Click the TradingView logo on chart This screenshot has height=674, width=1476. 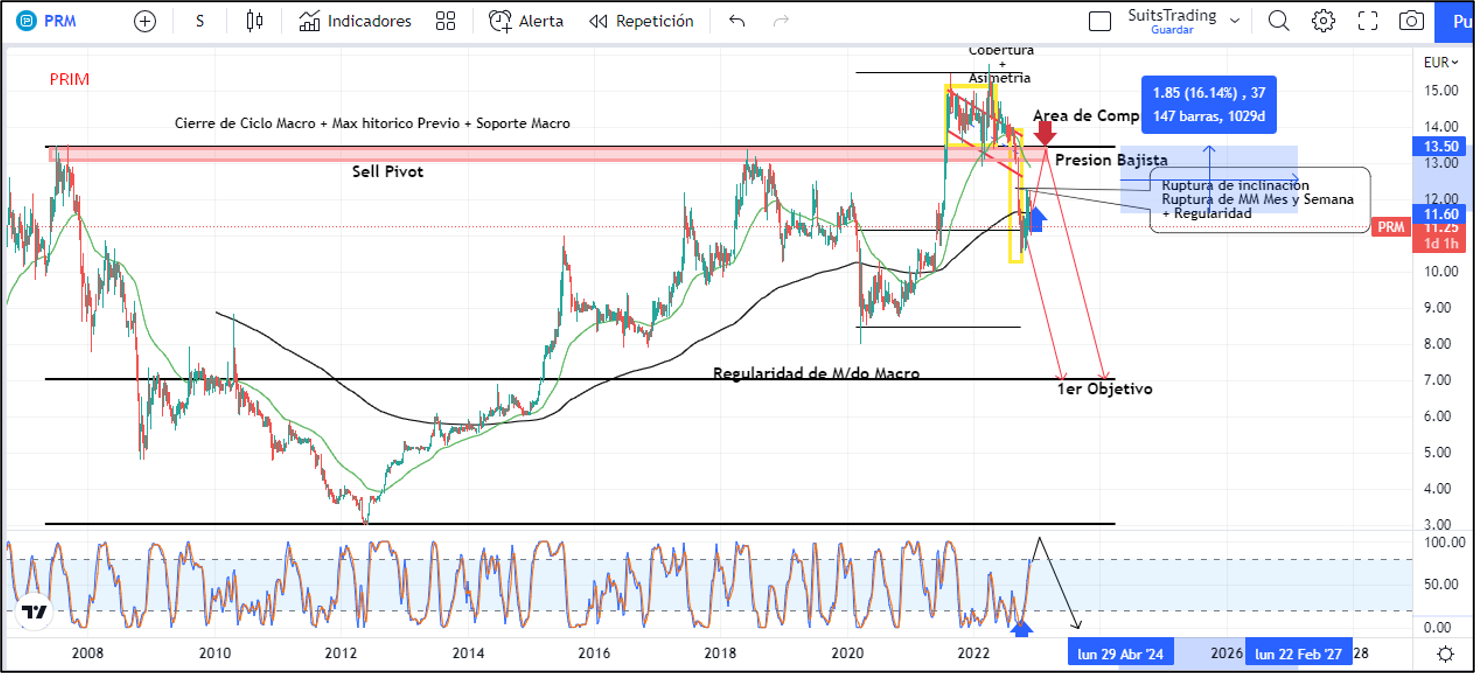tap(34, 612)
